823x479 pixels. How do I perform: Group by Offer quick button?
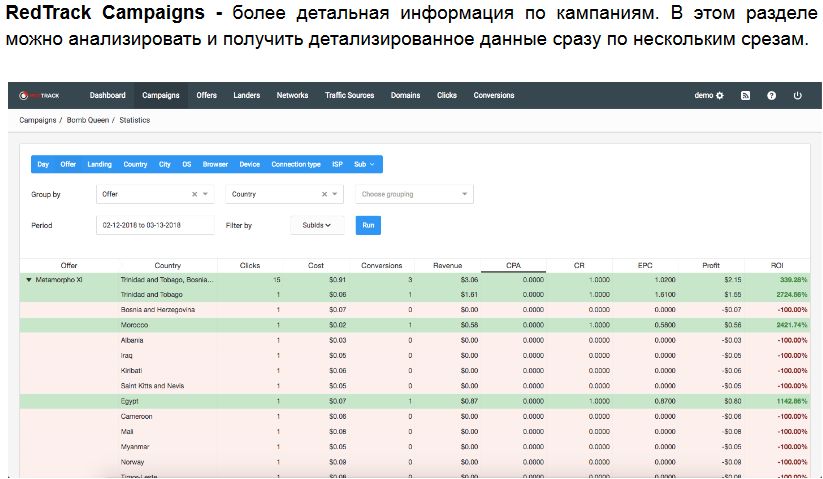(68, 164)
